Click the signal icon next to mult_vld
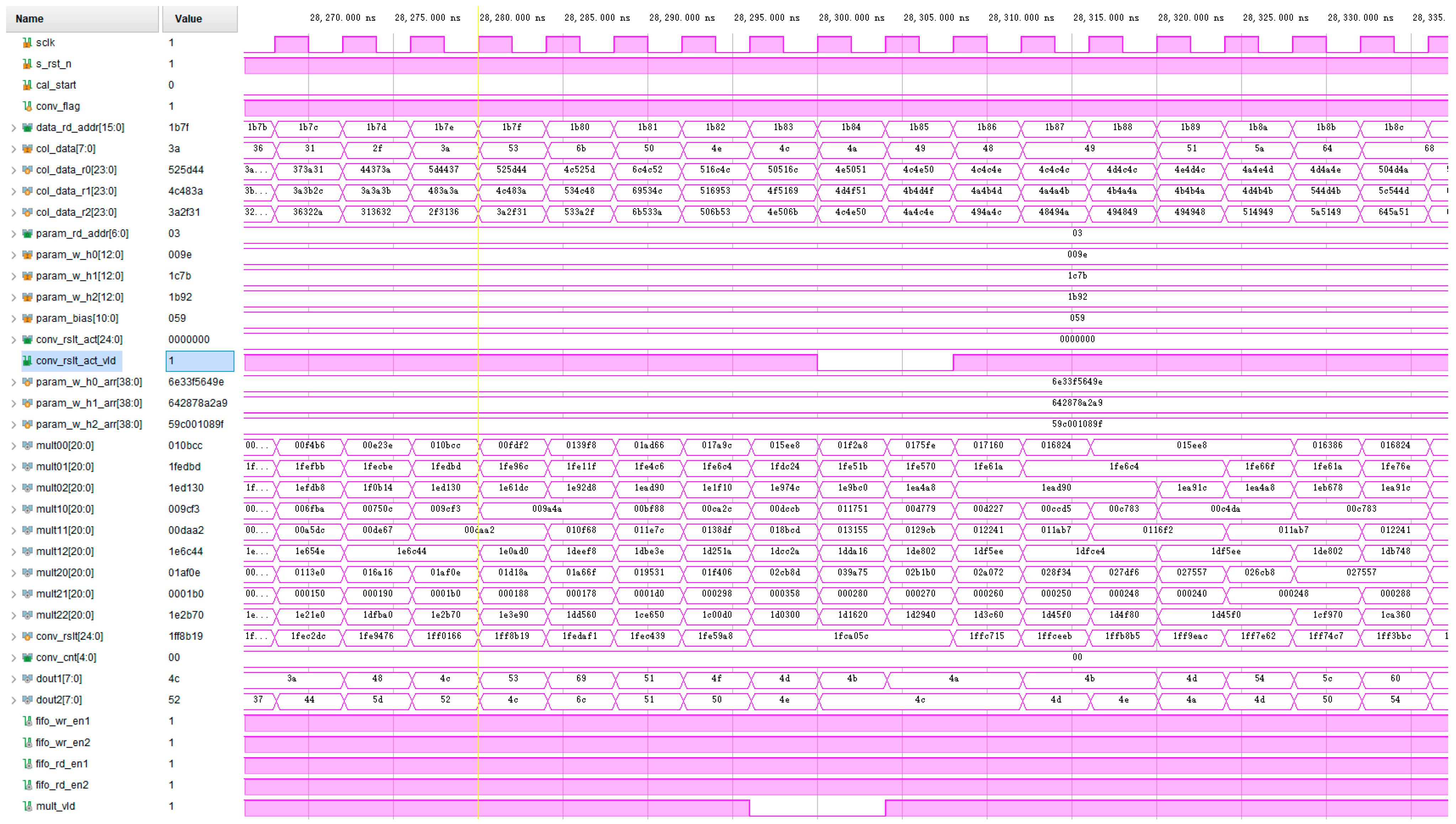Screen dimensions: 1456x824 (27, 806)
